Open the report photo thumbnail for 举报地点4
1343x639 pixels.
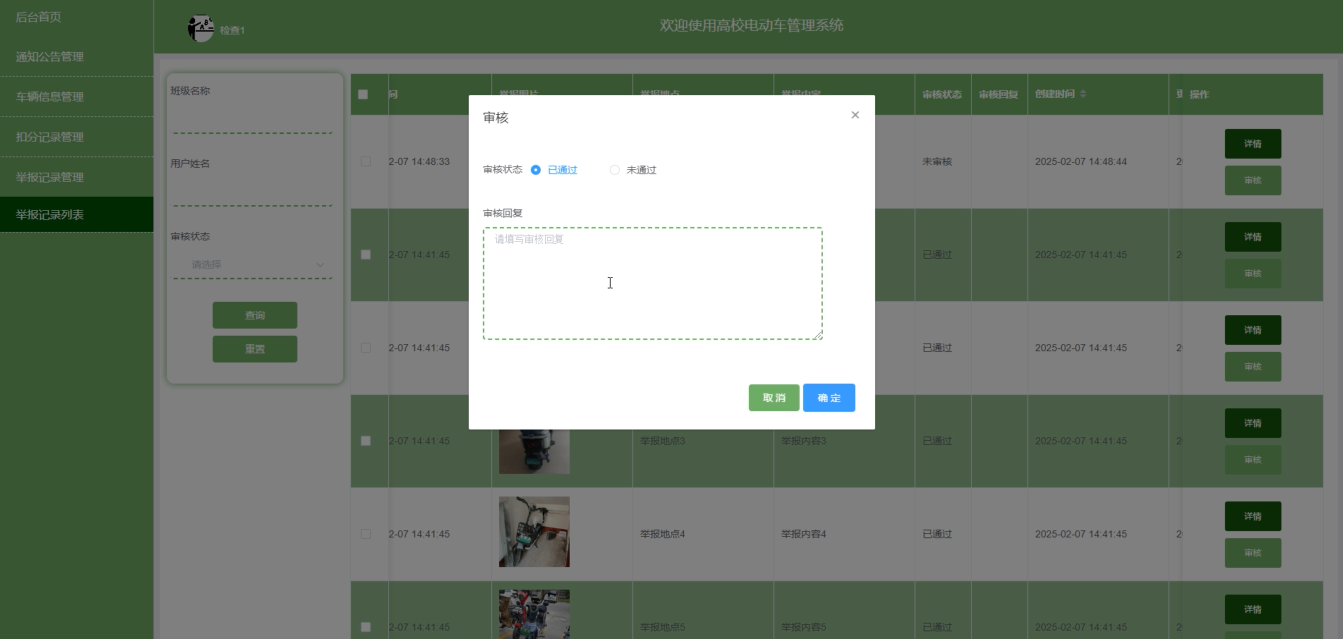pos(534,532)
